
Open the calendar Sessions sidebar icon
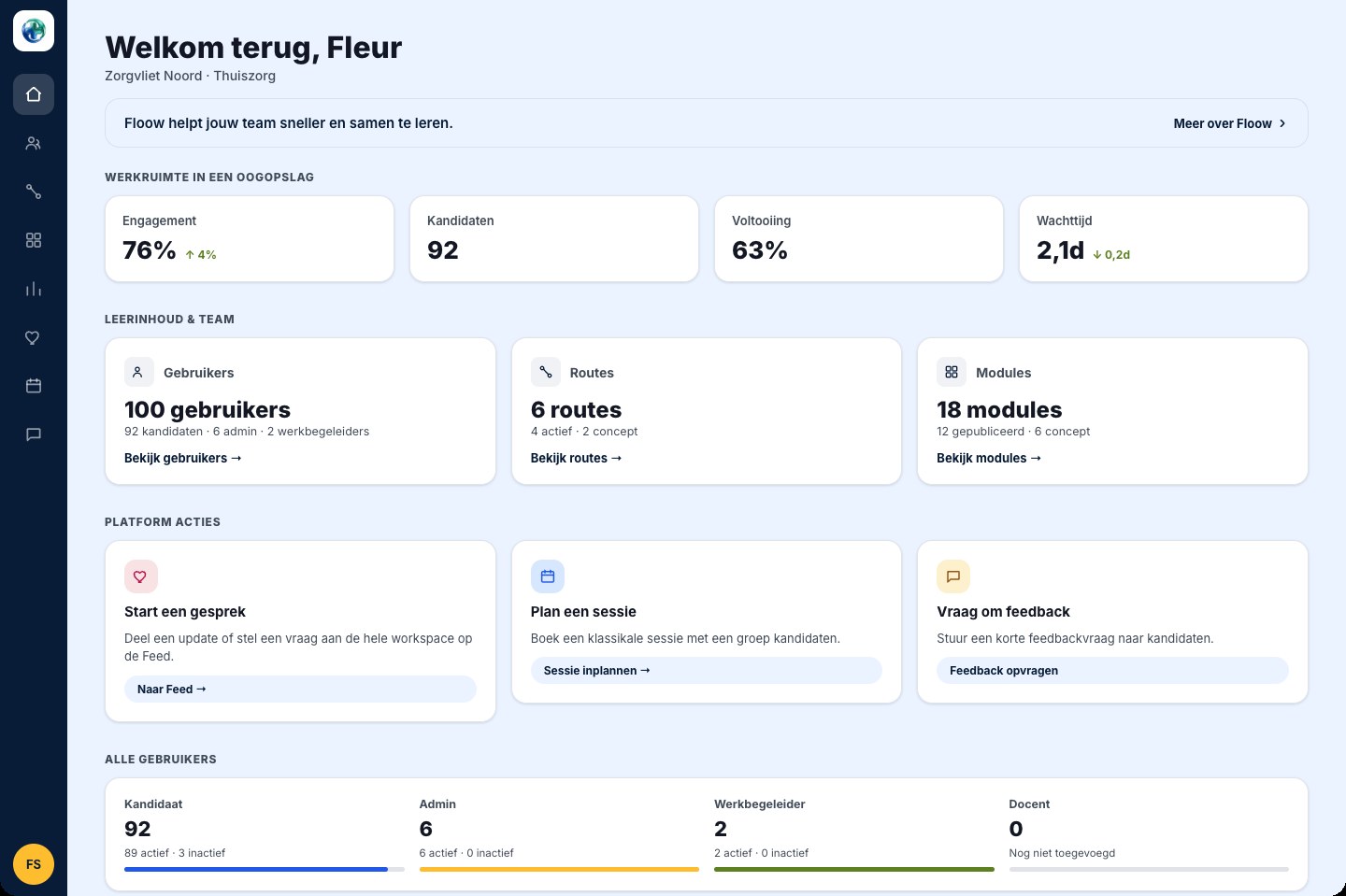pyautogui.click(x=34, y=386)
